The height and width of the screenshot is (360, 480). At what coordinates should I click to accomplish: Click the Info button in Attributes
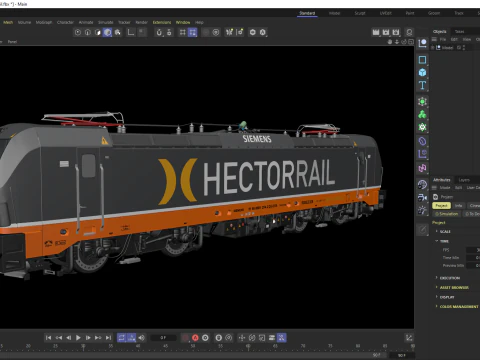[x=459, y=206]
